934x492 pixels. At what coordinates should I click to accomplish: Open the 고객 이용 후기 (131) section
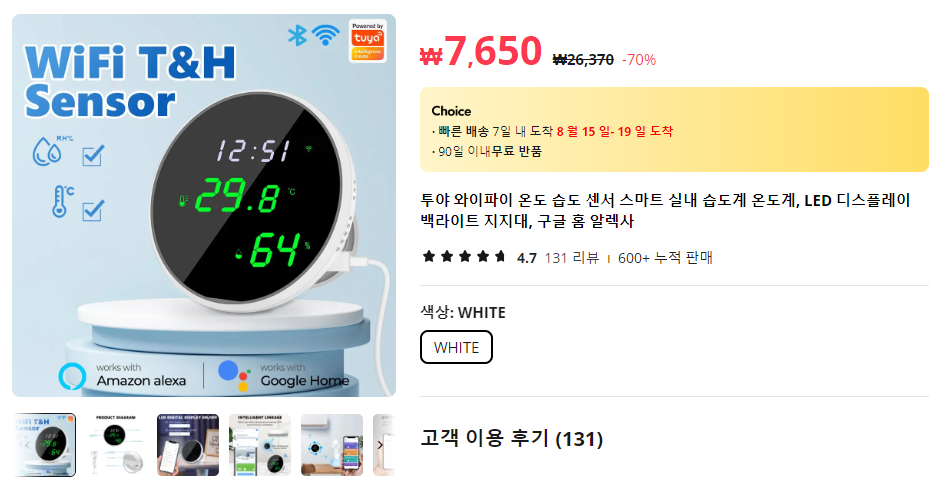click(x=512, y=438)
